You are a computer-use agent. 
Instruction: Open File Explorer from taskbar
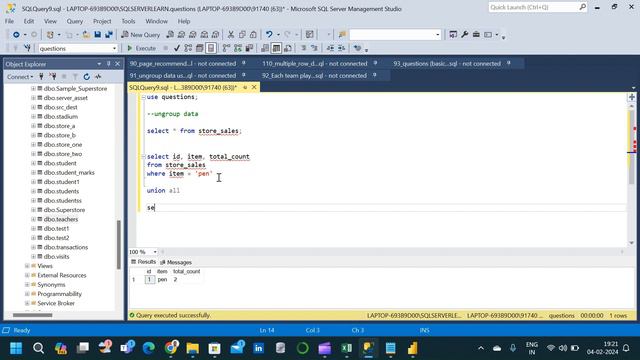pyautogui.click(x=193, y=348)
